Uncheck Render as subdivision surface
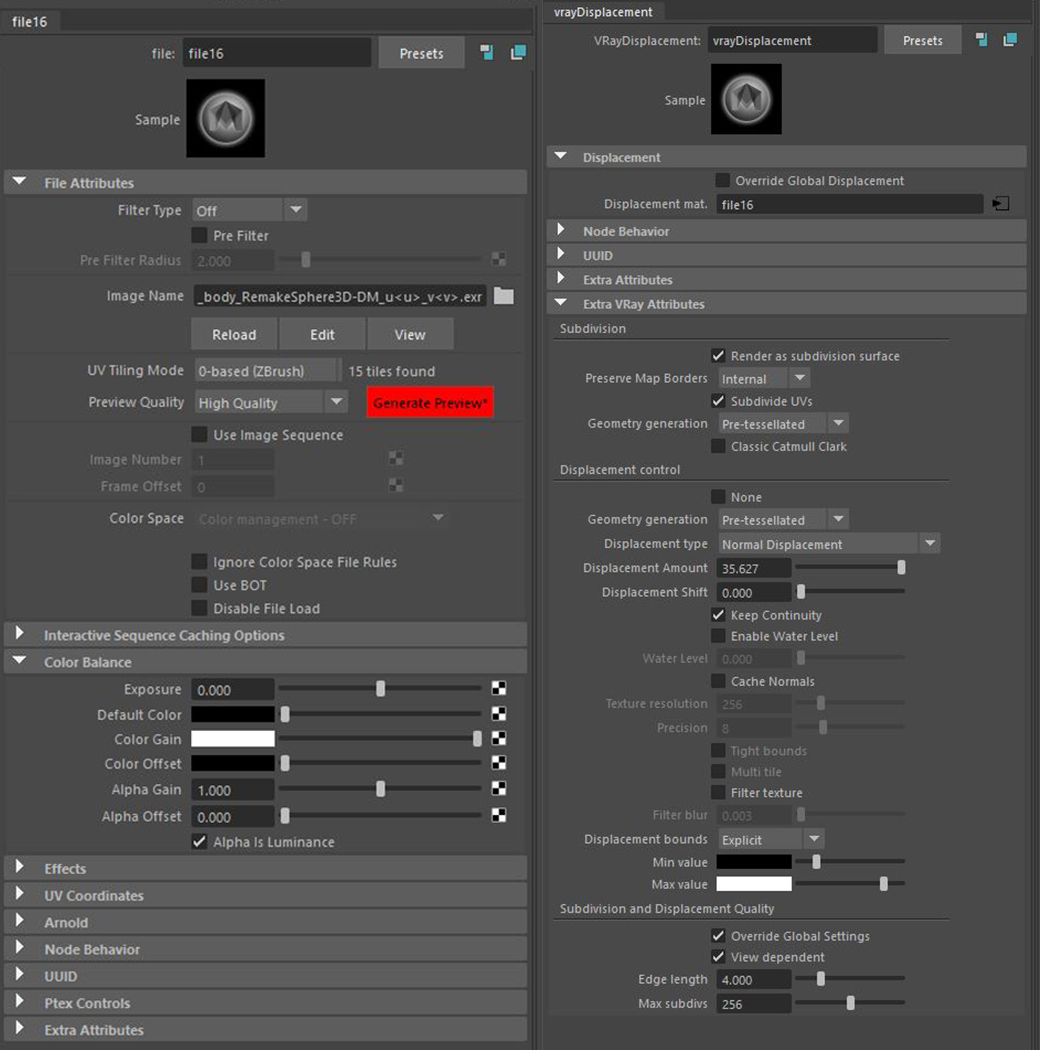The height and width of the screenshot is (1050, 1040). pos(718,356)
